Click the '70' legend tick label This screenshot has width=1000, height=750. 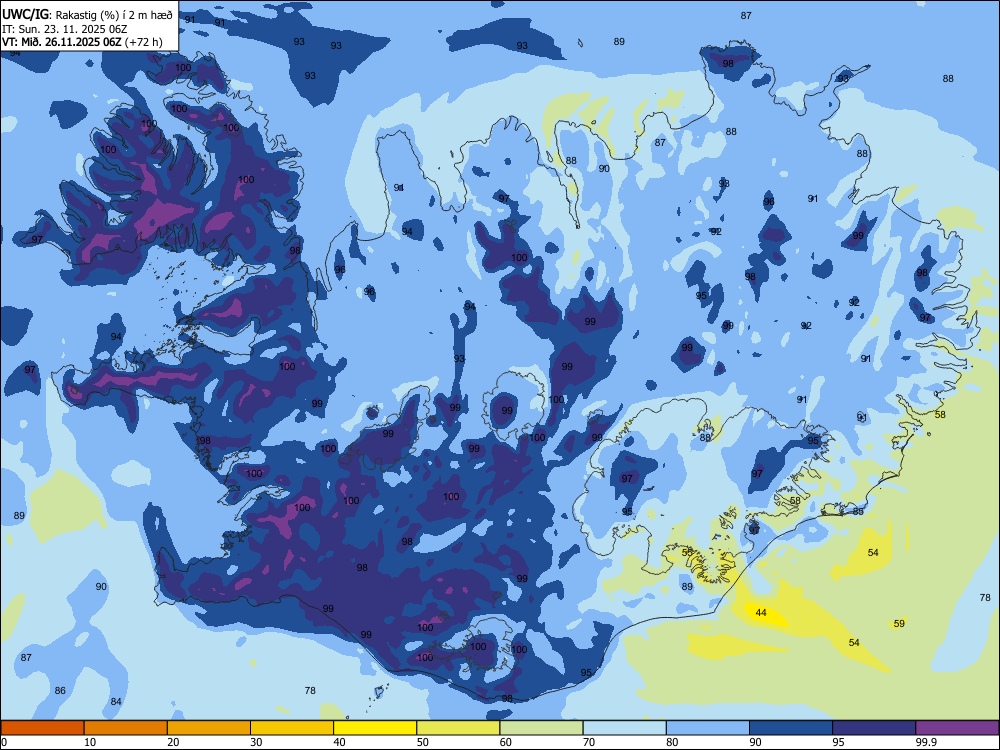pyautogui.click(x=589, y=742)
